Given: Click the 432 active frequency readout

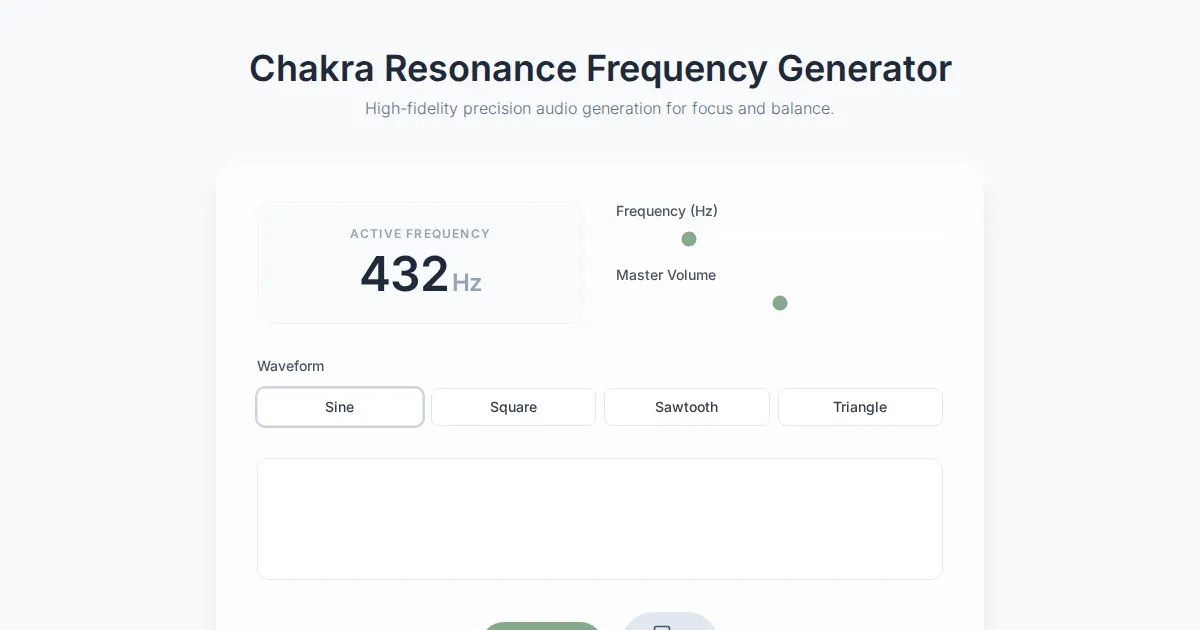Looking at the screenshot, I should pyautogui.click(x=405, y=274).
